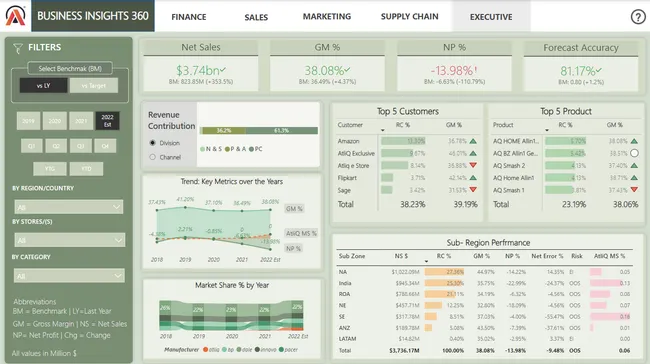Image resolution: width=650 pixels, height=364 pixels.
Task: Click the Business Insights 360 home title
Action: pyautogui.click(x=93, y=16)
